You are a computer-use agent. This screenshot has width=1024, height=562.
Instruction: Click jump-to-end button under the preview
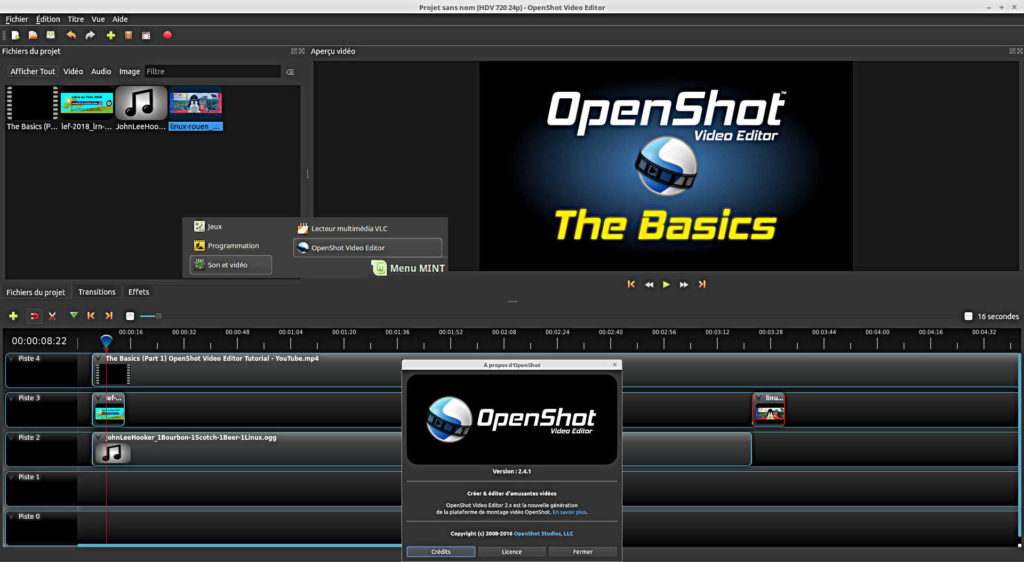702,285
